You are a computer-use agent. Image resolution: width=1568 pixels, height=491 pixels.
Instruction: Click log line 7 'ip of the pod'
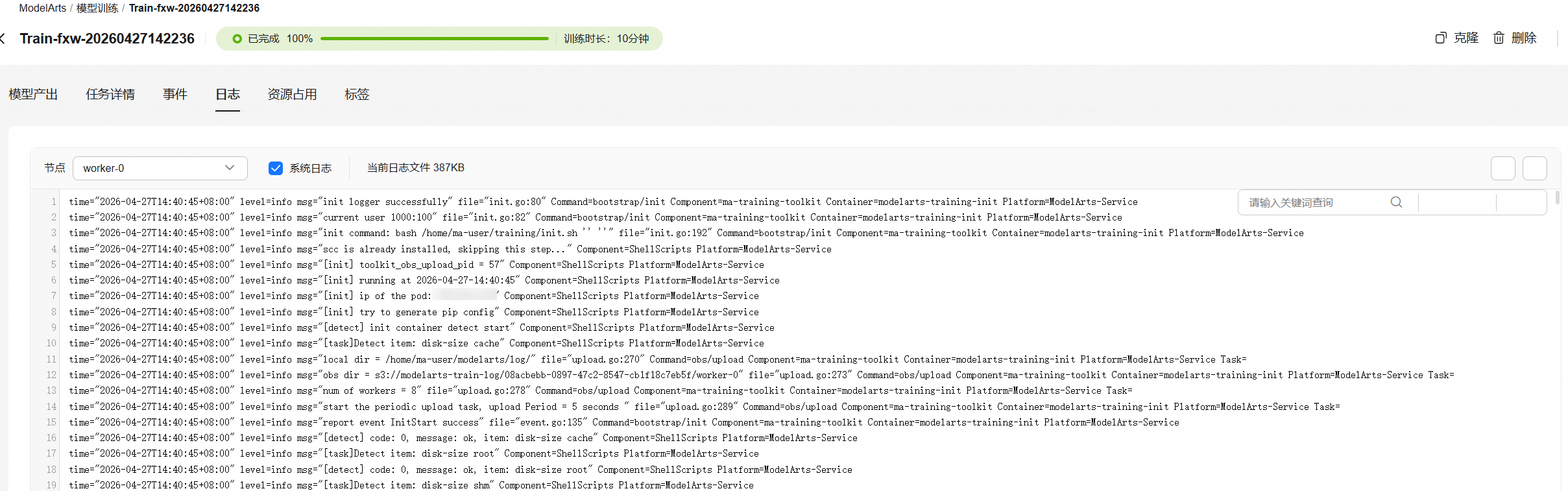click(x=414, y=296)
